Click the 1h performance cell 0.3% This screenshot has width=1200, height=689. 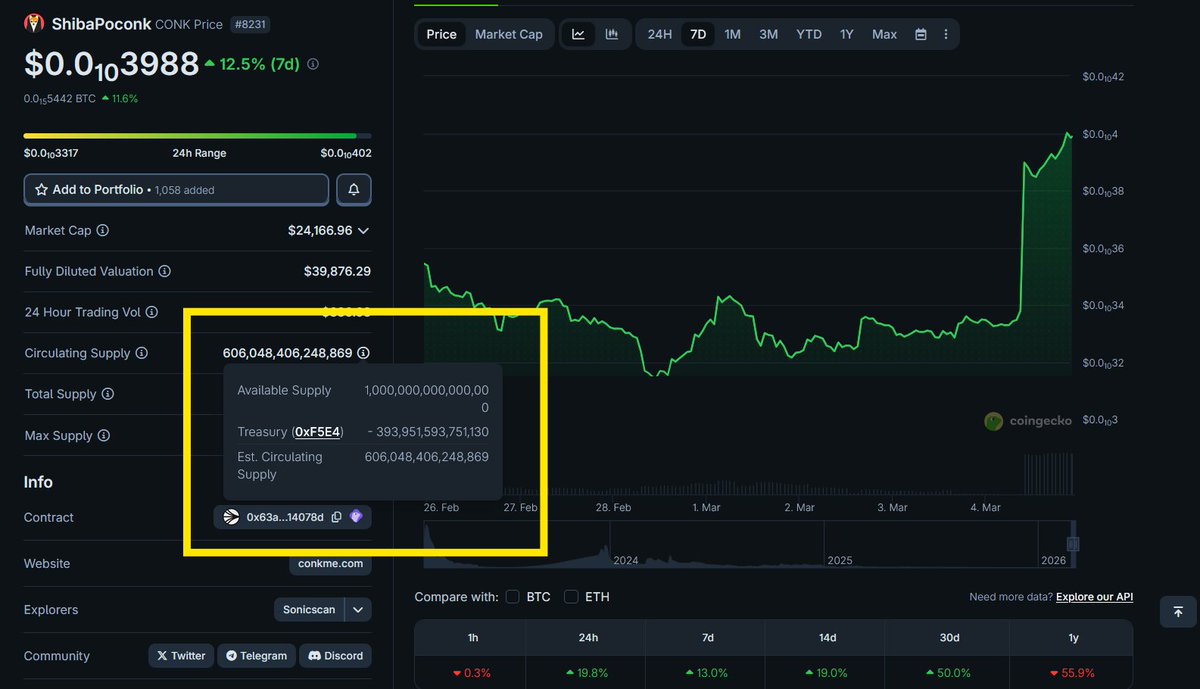point(473,673)
